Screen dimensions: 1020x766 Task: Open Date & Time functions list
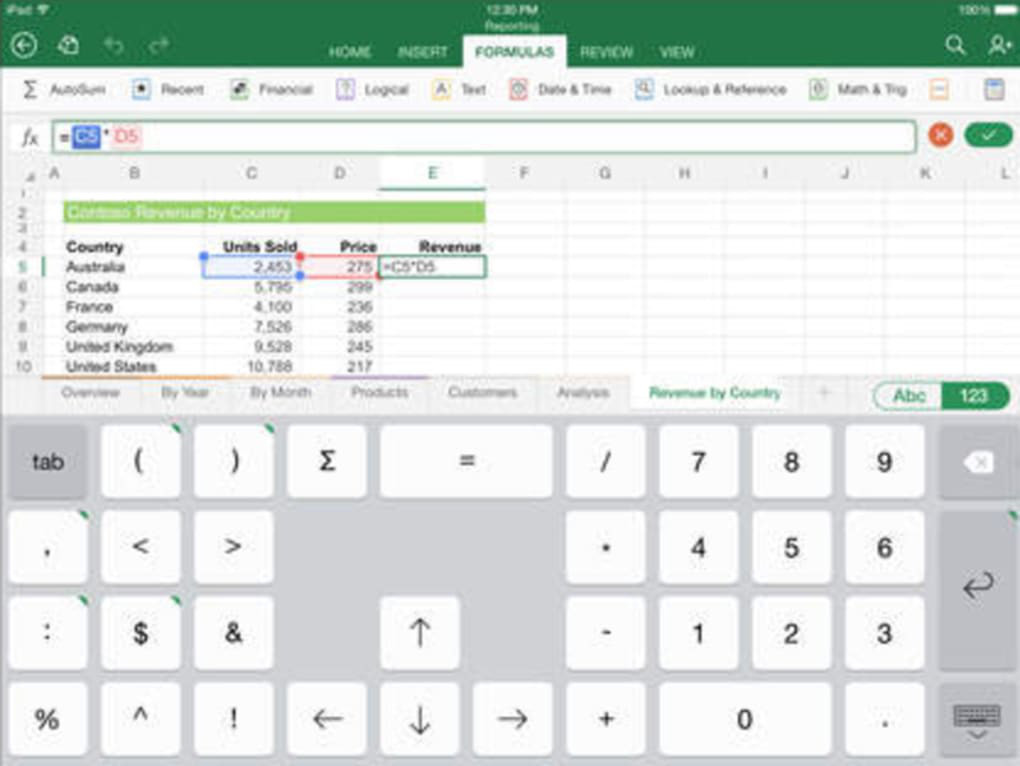click(560, 90)
